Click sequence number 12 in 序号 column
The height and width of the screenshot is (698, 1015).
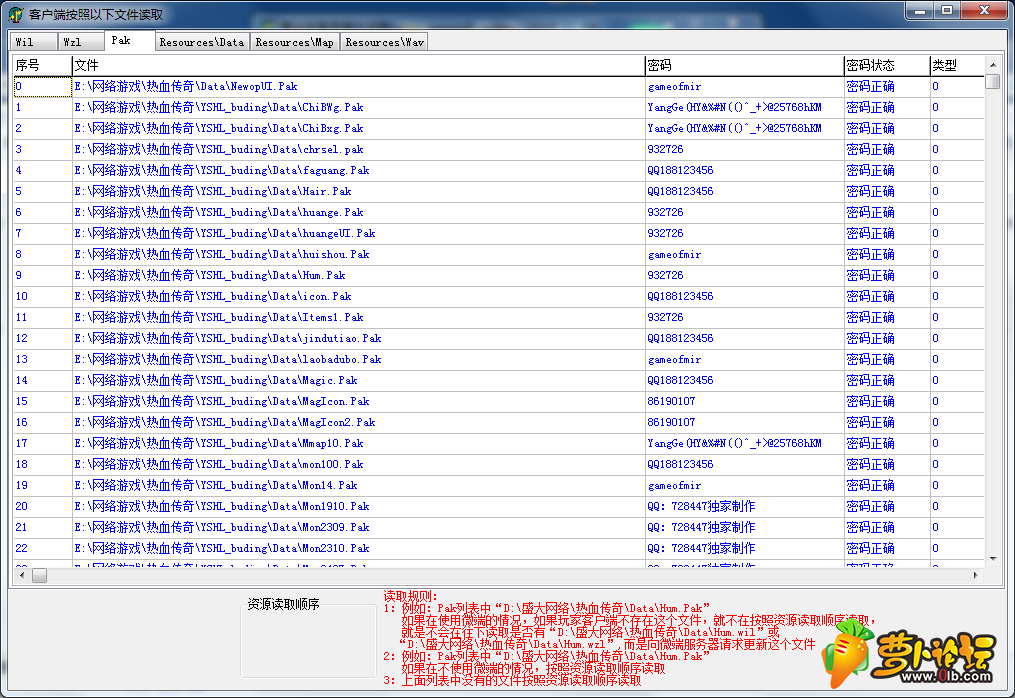click(22, 338)
